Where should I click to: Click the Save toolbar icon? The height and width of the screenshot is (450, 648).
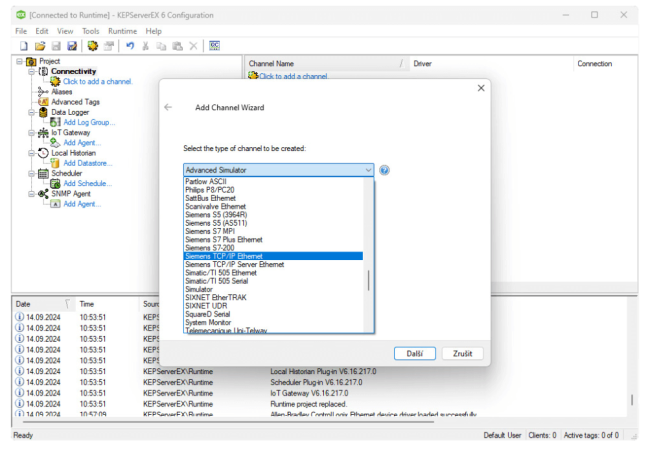pos(56,46)
